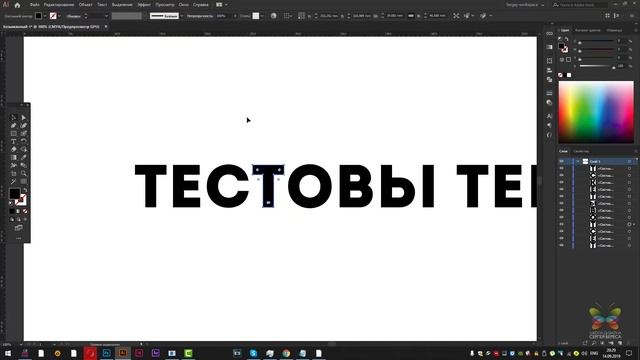Open the Character panel icon in dock
640x360 pixels.
click(x=549, y=116)
